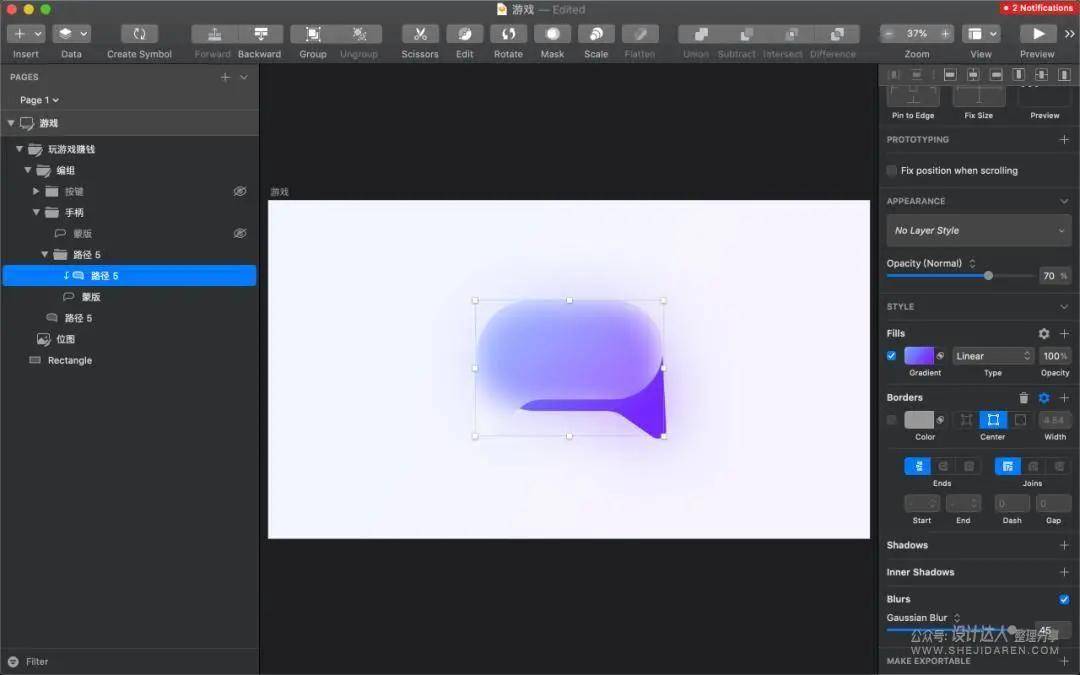Enable Fix position when scrolling checkbox
Screen dimensions: 1080x675
892,171
